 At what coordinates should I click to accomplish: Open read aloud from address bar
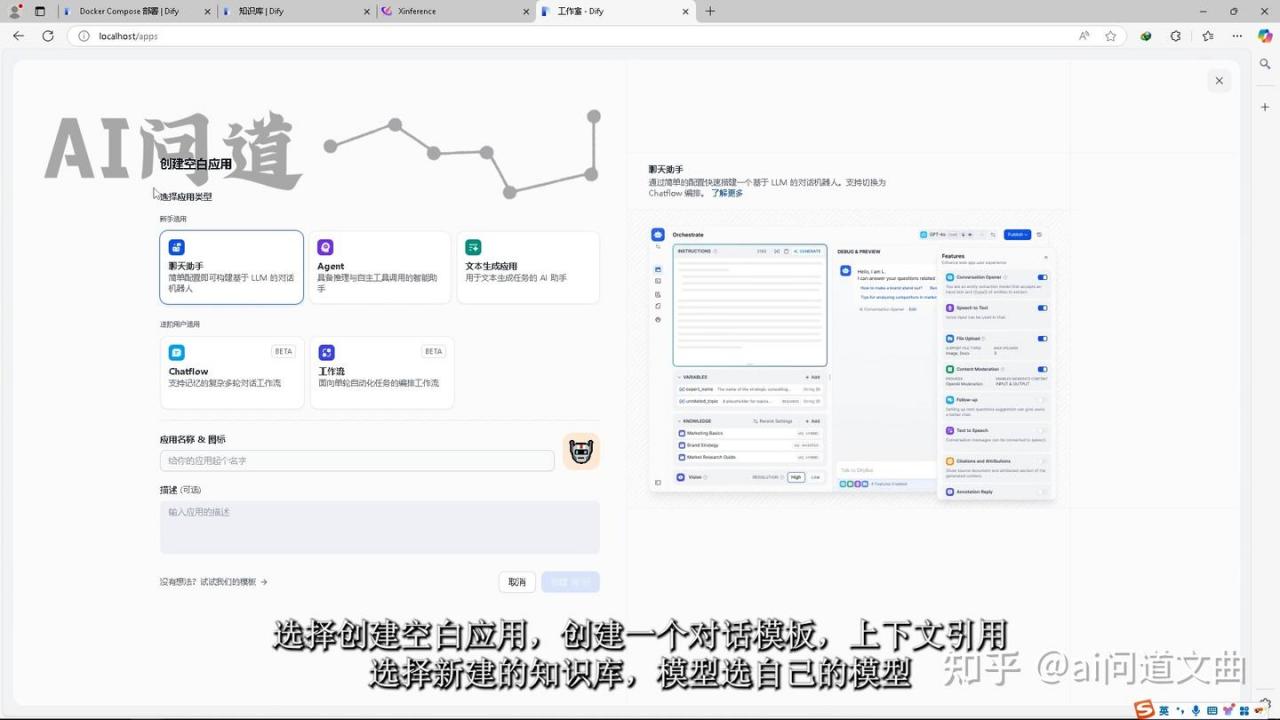click(x=1084, y=36)
